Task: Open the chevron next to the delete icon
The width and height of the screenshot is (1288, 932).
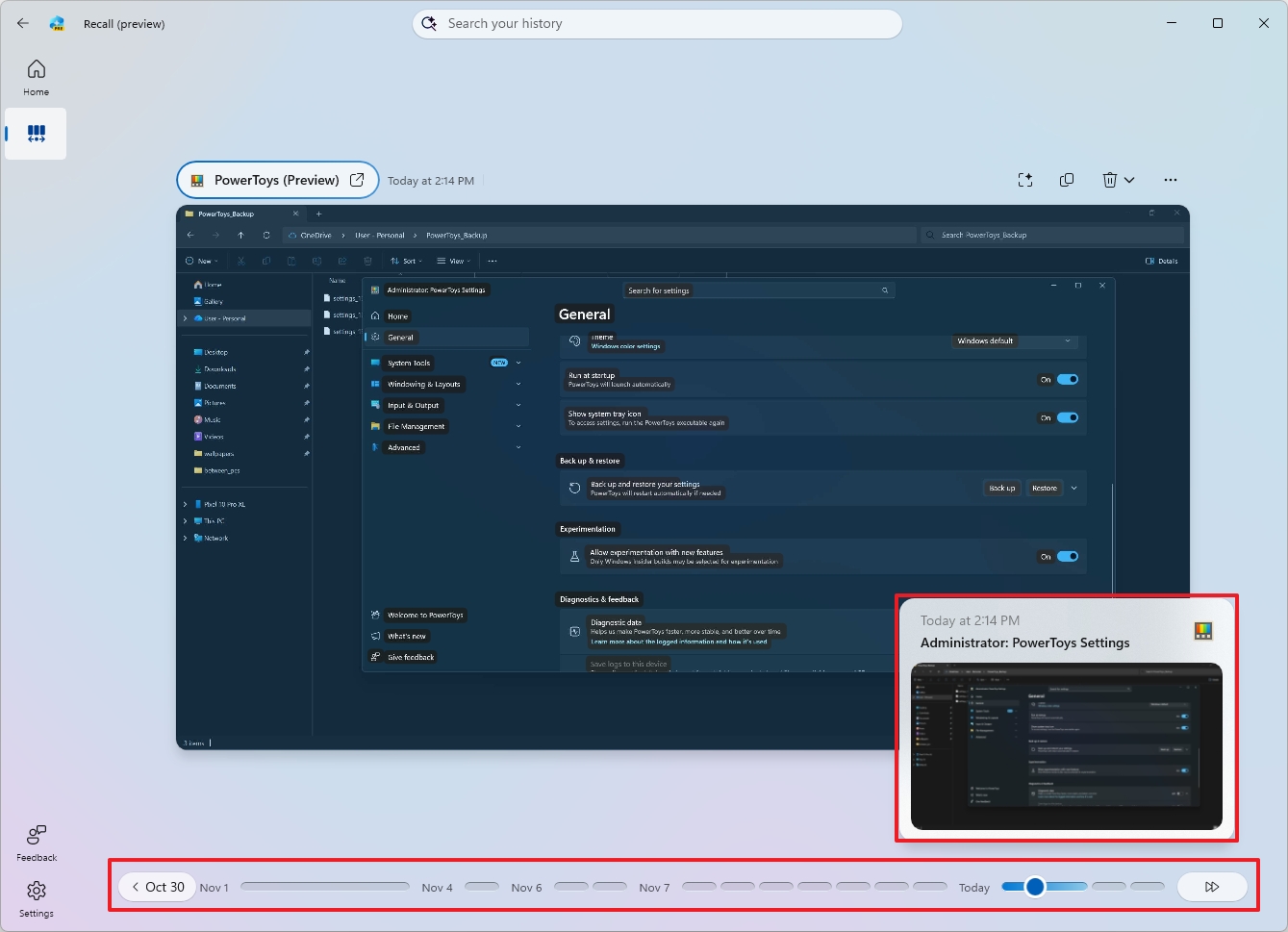Action: point(1129,180)
